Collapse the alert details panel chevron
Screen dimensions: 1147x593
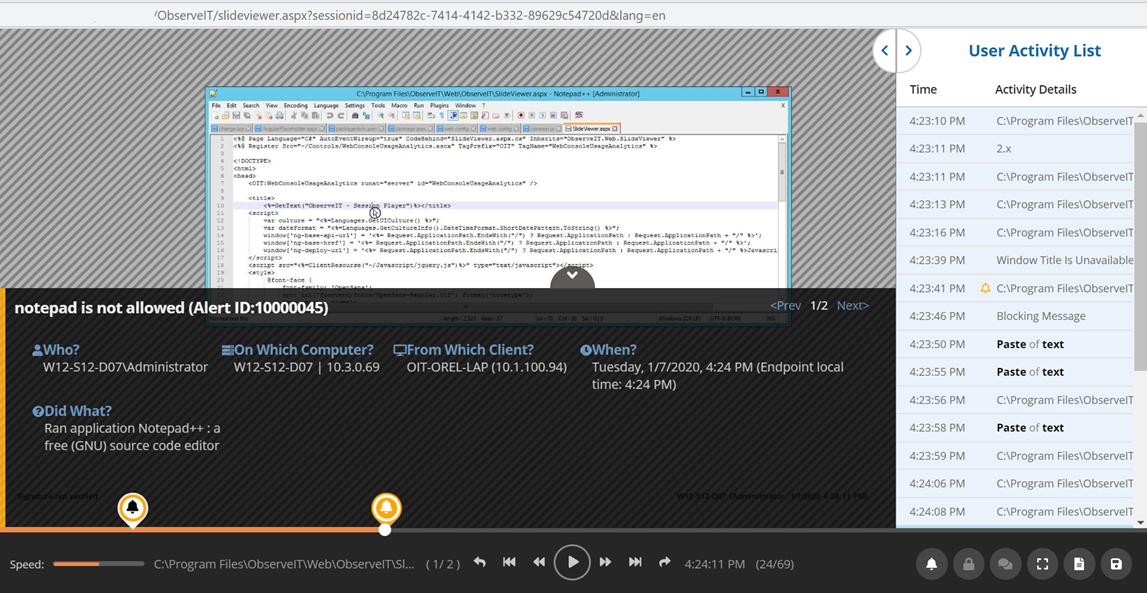tap(572, 275)
